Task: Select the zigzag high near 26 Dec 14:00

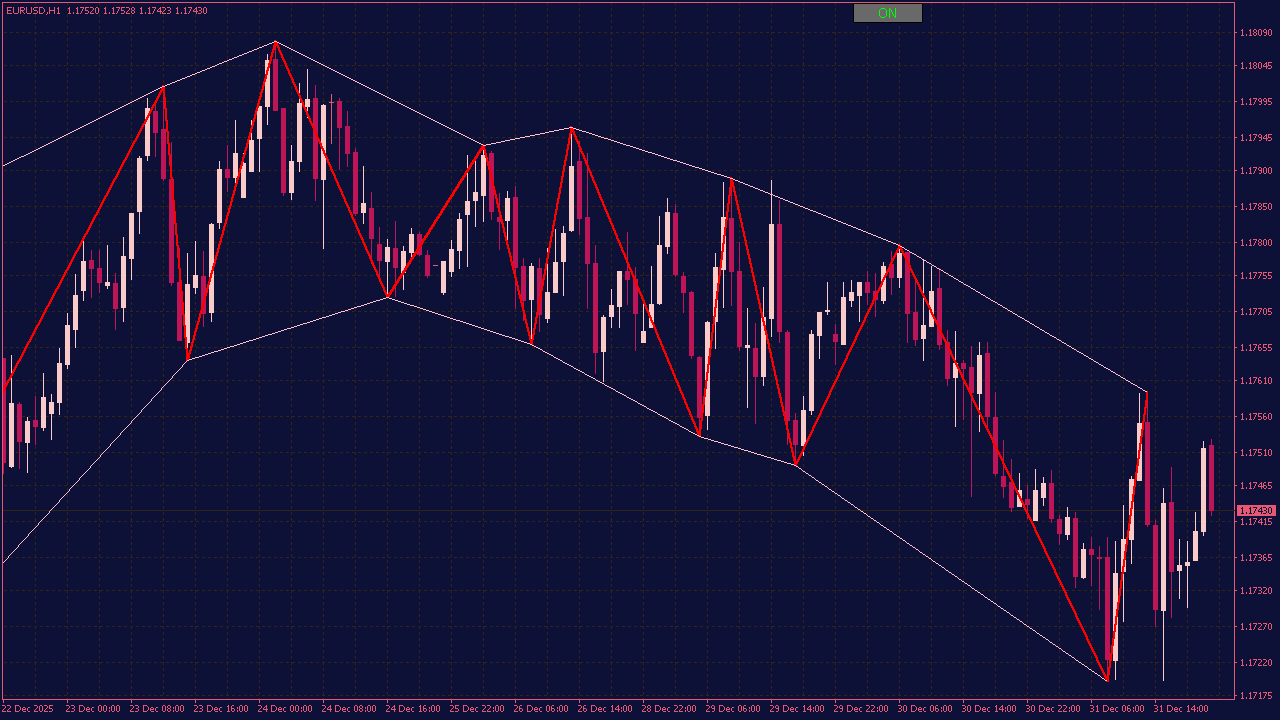Action: pyautogui.click(x=571, y=127)
